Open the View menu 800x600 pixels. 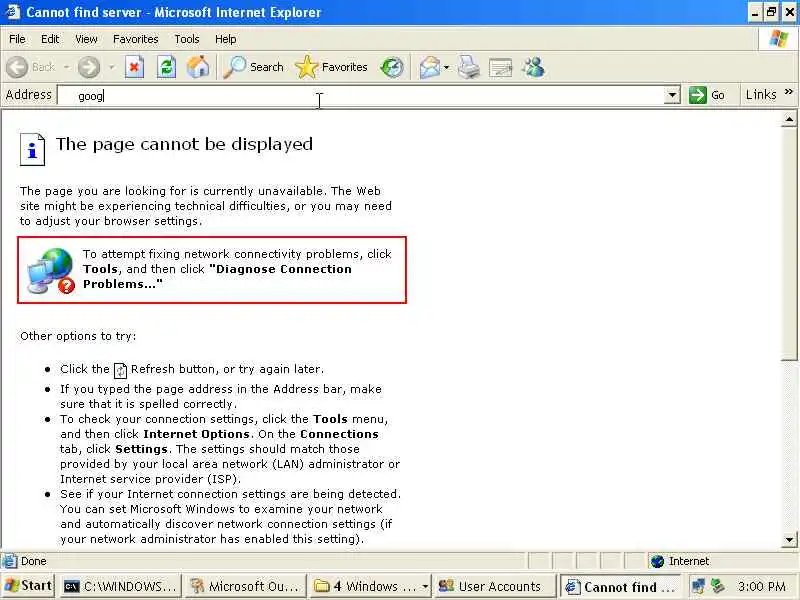coord(86,39)
